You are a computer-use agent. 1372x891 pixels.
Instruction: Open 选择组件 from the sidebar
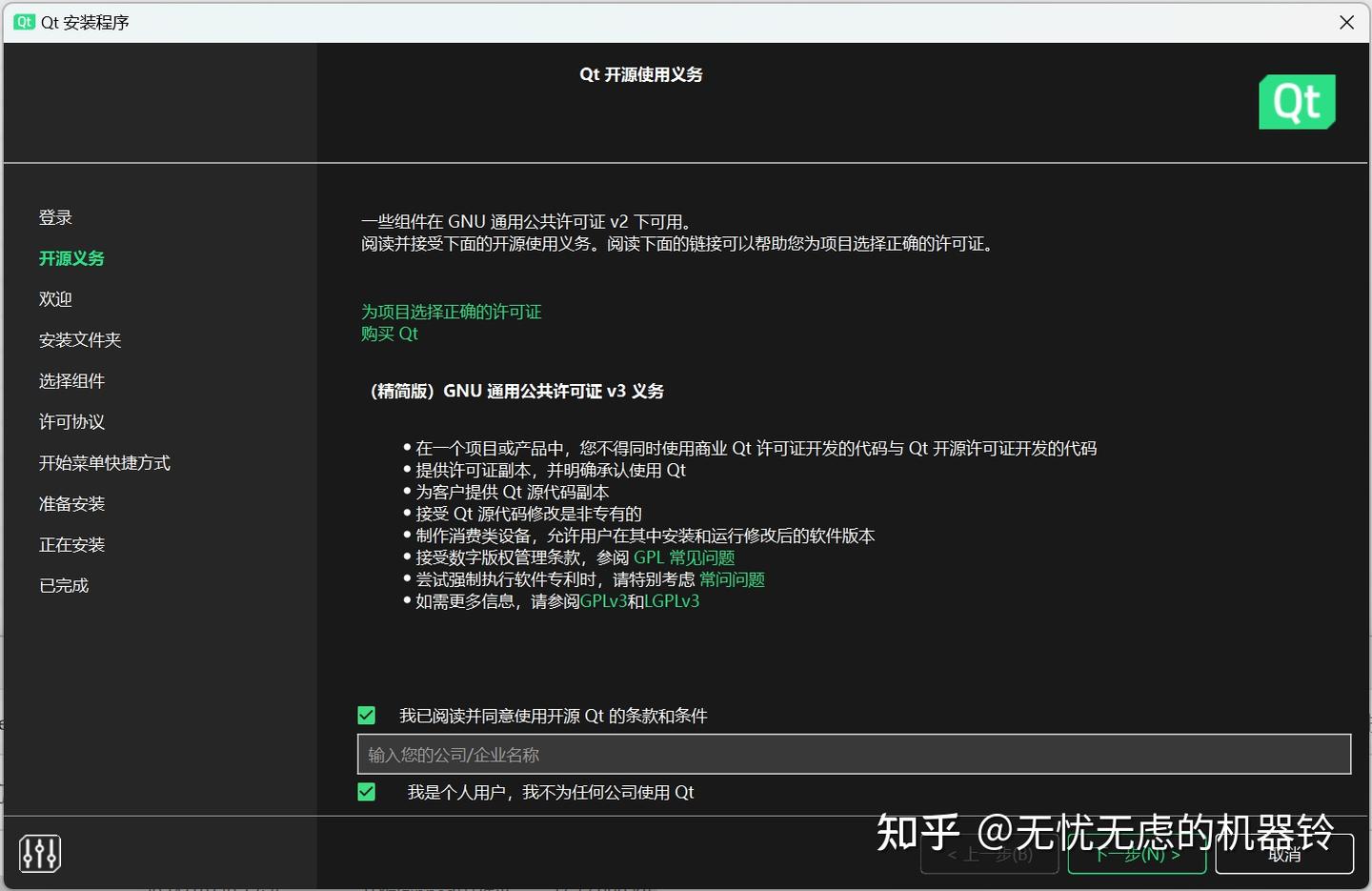click(71, 380)
